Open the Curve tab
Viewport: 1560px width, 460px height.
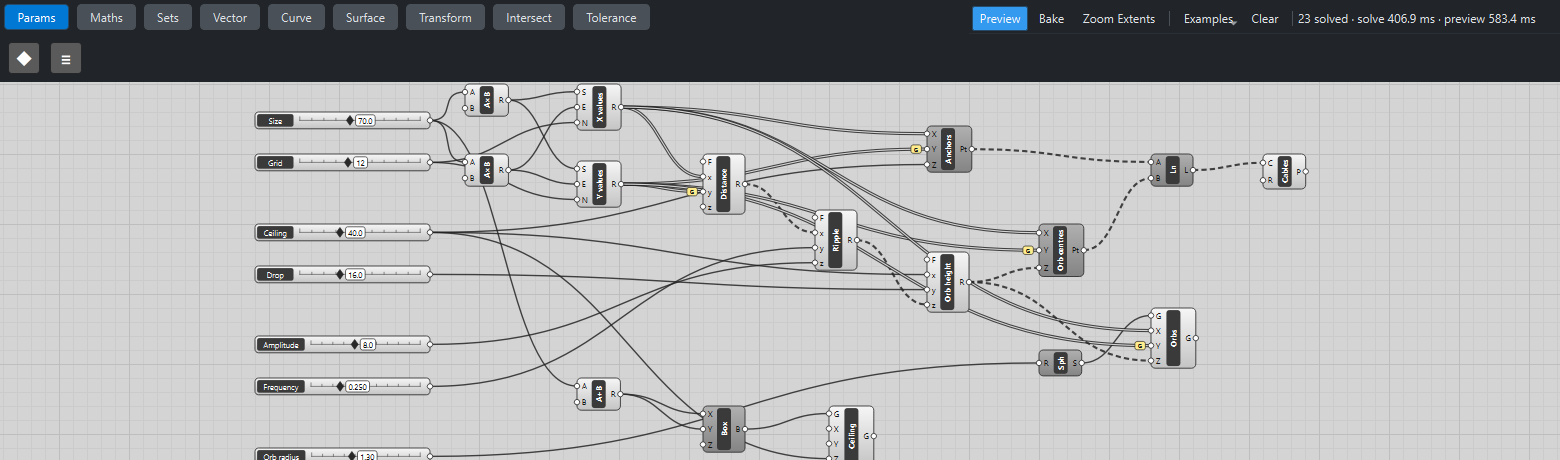tap(296, 17)
